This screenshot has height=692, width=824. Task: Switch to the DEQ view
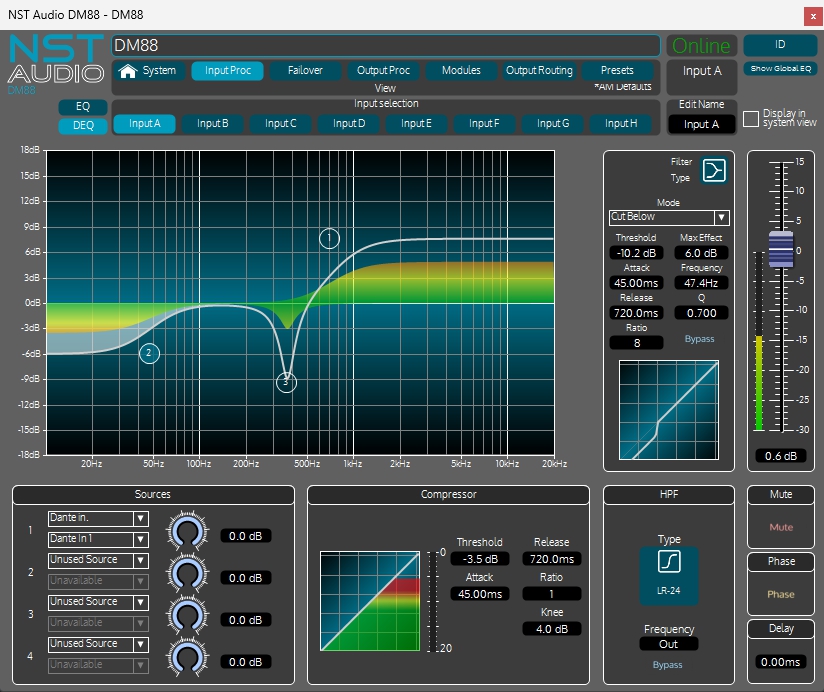pyautogui.click(x=83, y=126)
